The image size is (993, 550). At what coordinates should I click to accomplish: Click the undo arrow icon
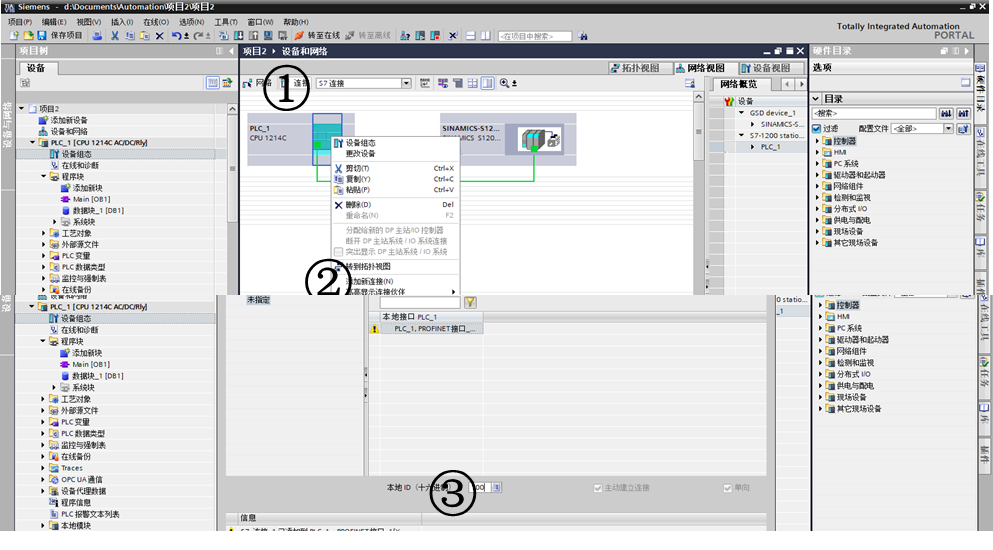(x=176, y=35)
